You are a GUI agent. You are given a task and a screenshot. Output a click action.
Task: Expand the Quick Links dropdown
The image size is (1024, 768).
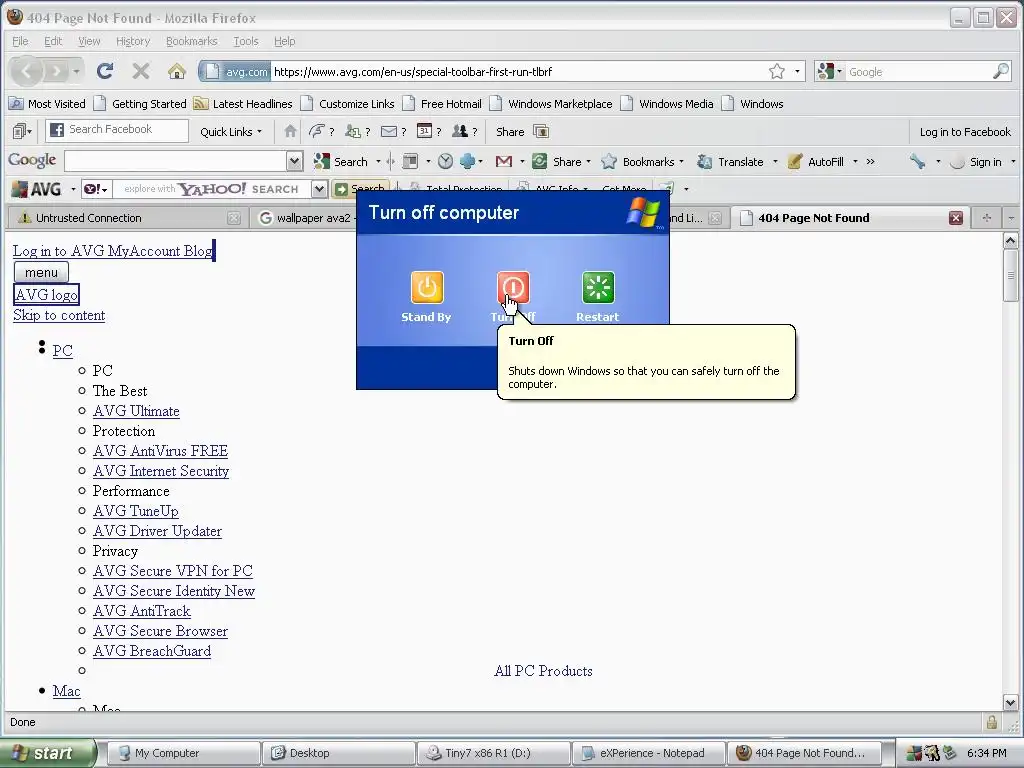click(x=231, y=132)
